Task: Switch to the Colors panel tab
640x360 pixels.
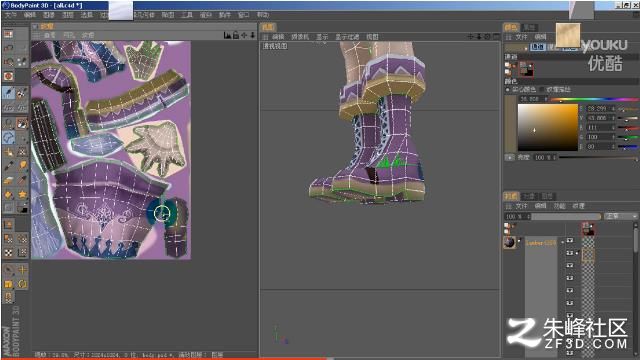Action: point(511,27)
